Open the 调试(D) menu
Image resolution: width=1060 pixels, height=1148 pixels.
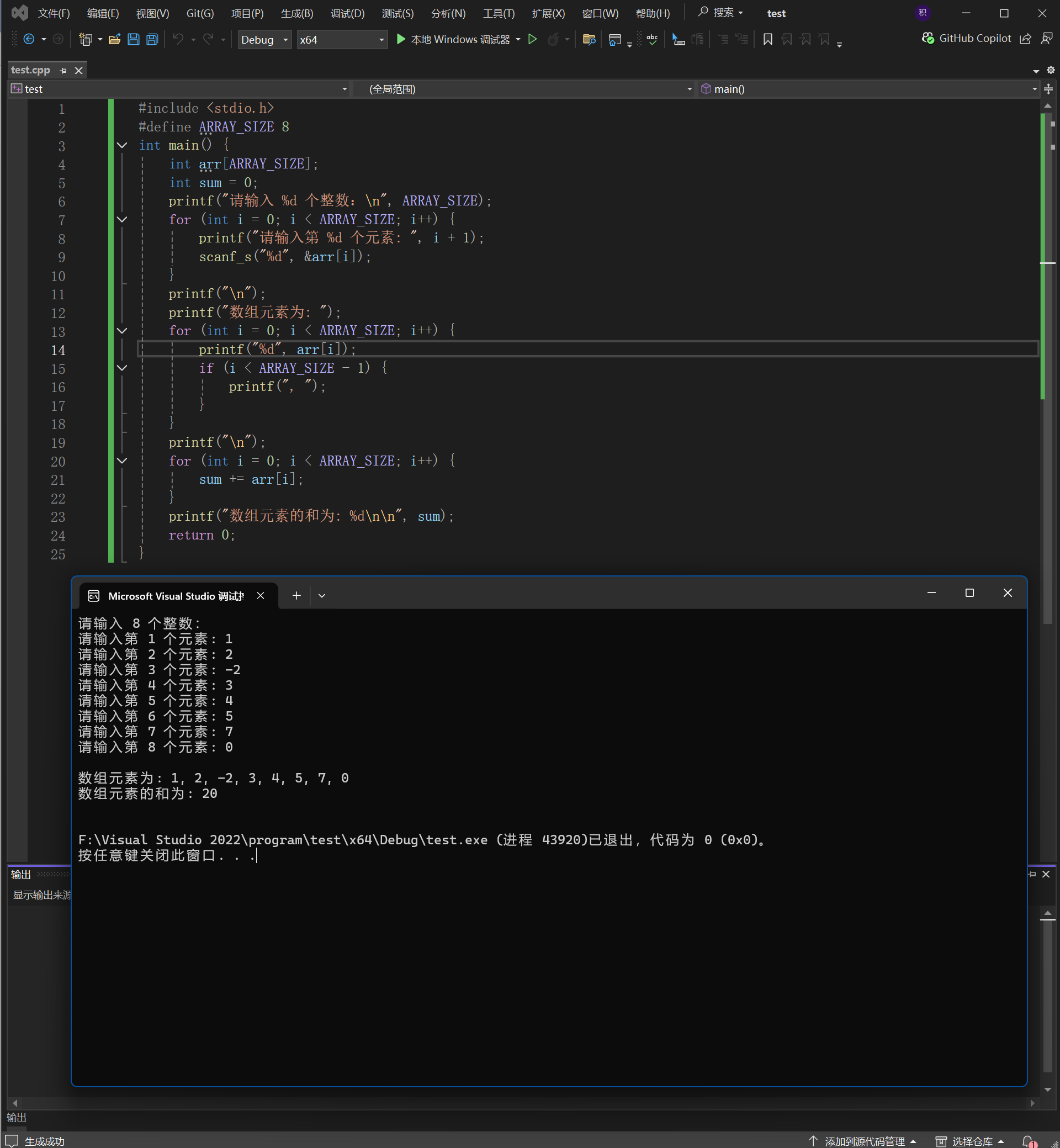click(x=347, y=13)
